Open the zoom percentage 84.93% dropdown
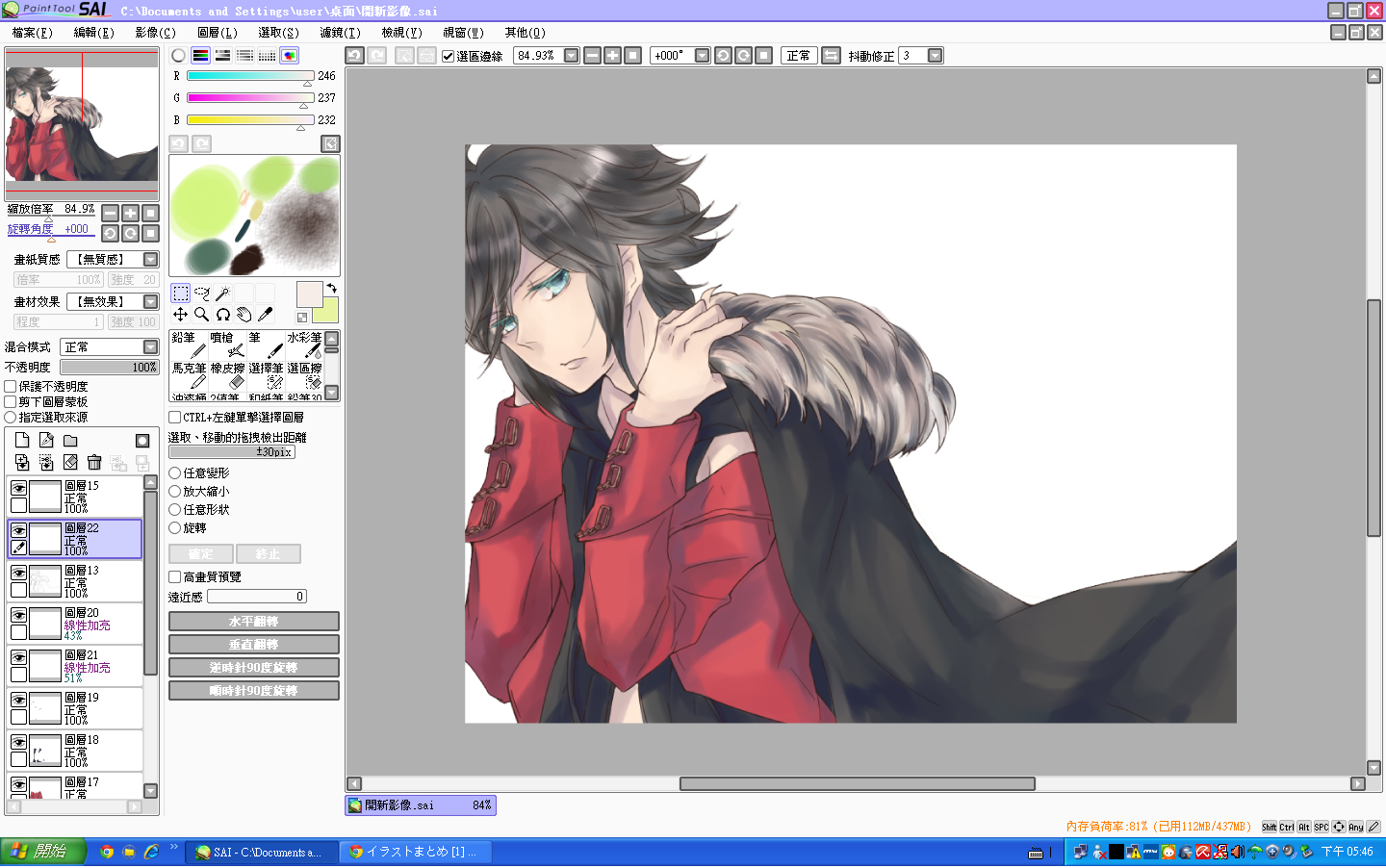Screen dimensions: 1386x868 coord(572,56)
